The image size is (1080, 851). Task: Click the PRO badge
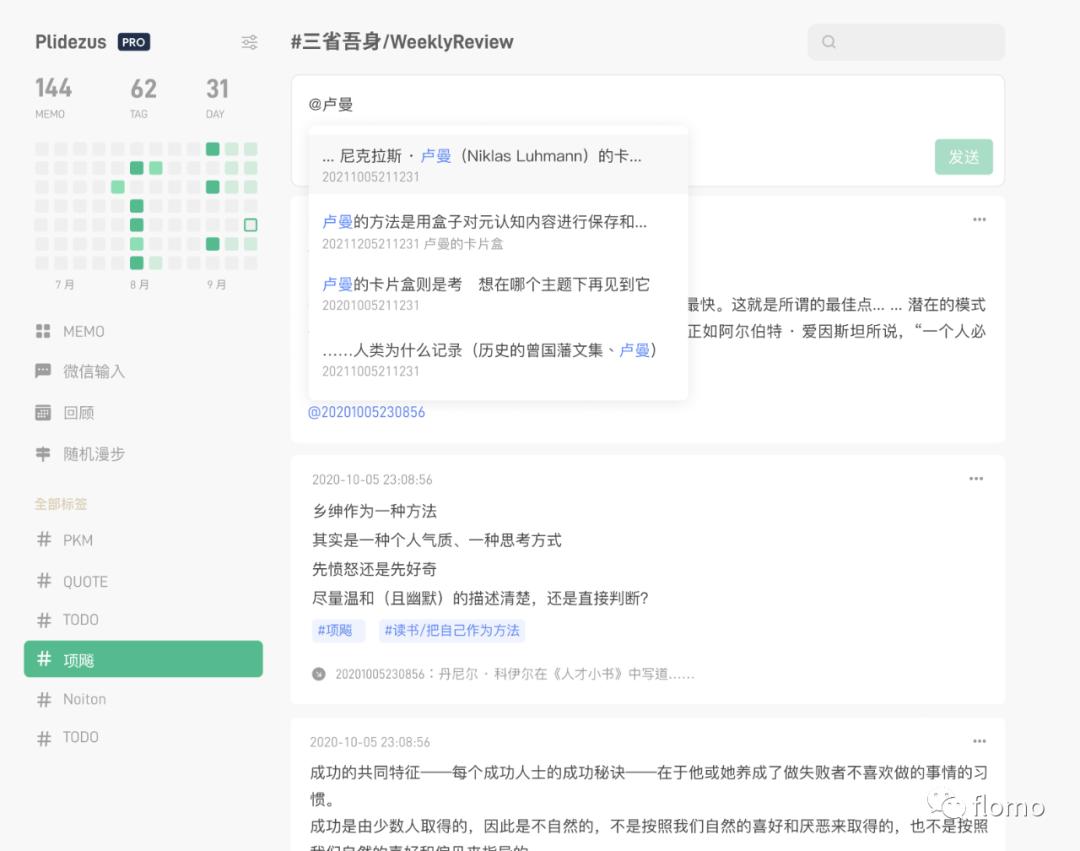click(134, 42)
